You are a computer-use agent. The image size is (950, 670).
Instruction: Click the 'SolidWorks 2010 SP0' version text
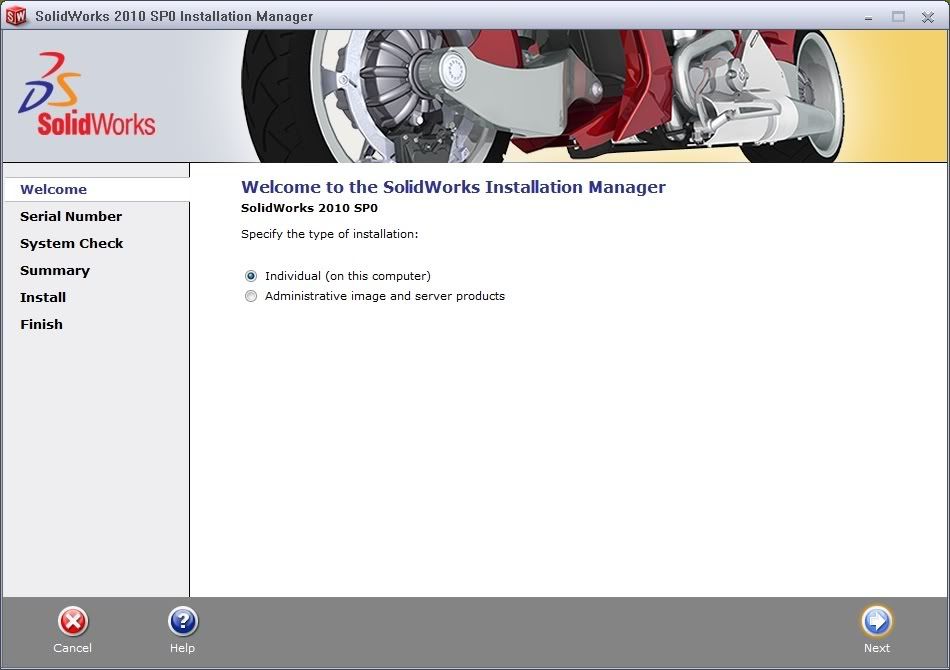click(x=309, y=208)
